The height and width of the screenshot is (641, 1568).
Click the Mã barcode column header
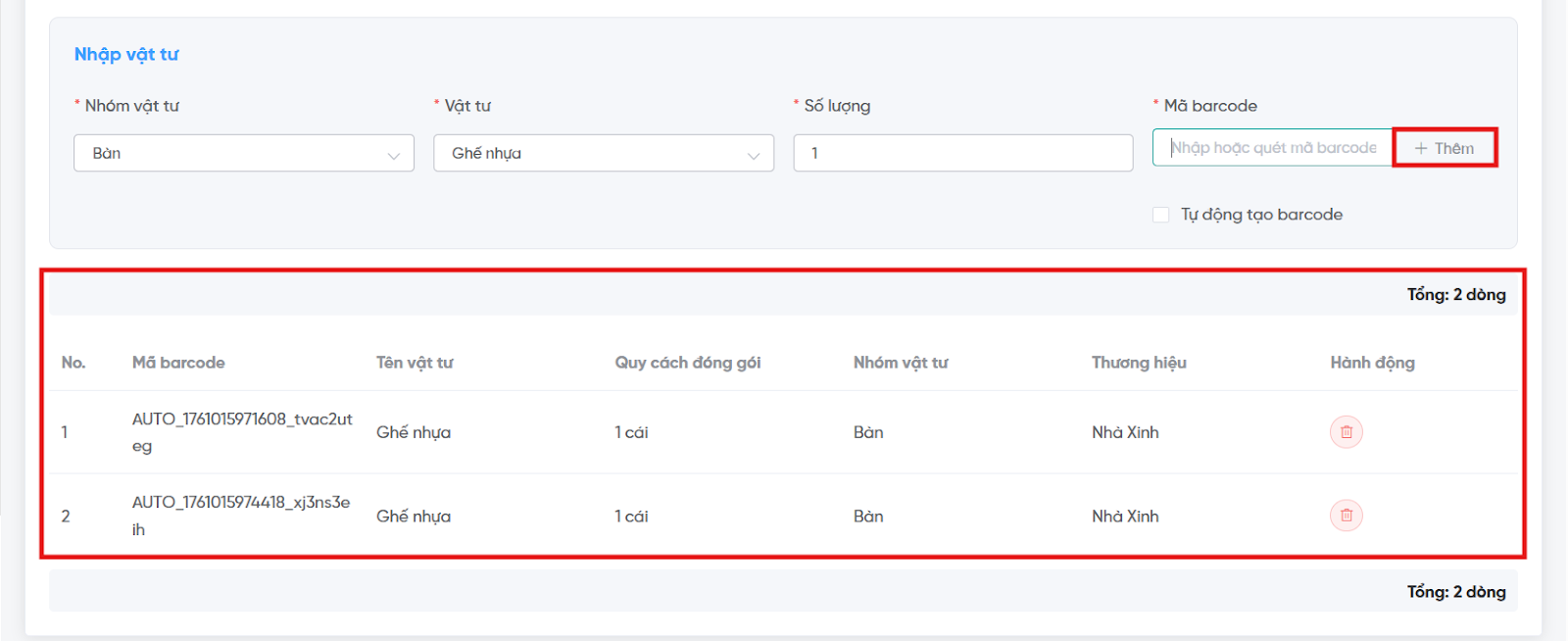178,363
